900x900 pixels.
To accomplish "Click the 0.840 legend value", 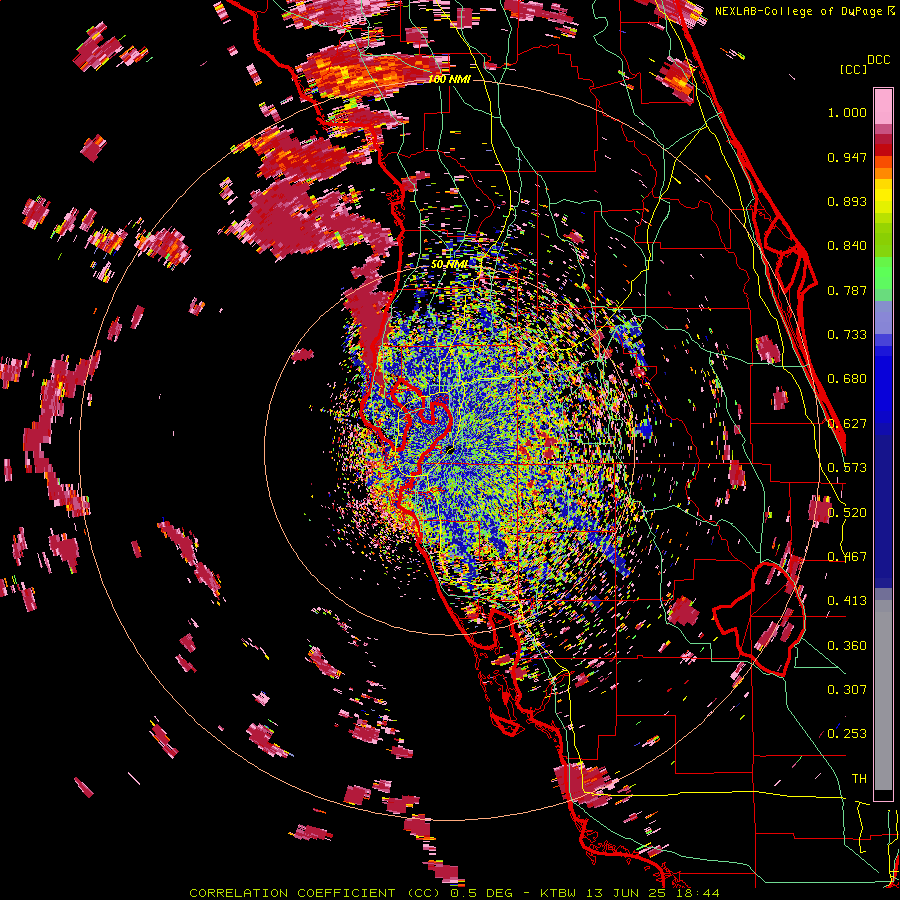I will pyautogui.click(x=847, y=246).
